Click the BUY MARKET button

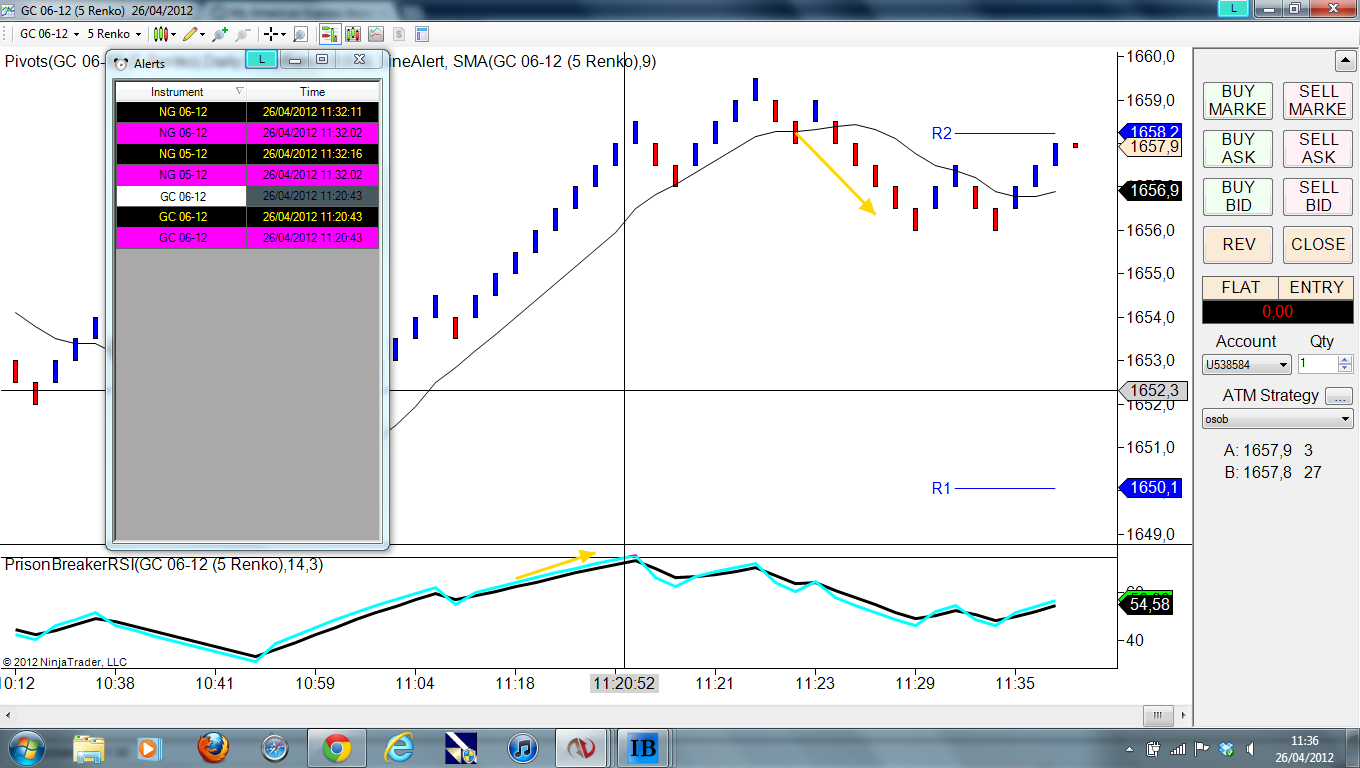tap(1238, 100)
